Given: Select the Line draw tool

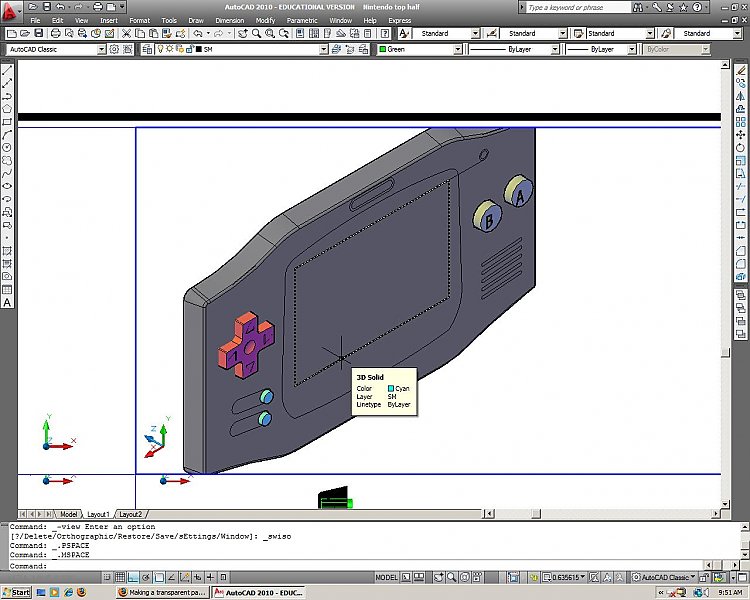Looking at the screenshot, I should [7, 70].
